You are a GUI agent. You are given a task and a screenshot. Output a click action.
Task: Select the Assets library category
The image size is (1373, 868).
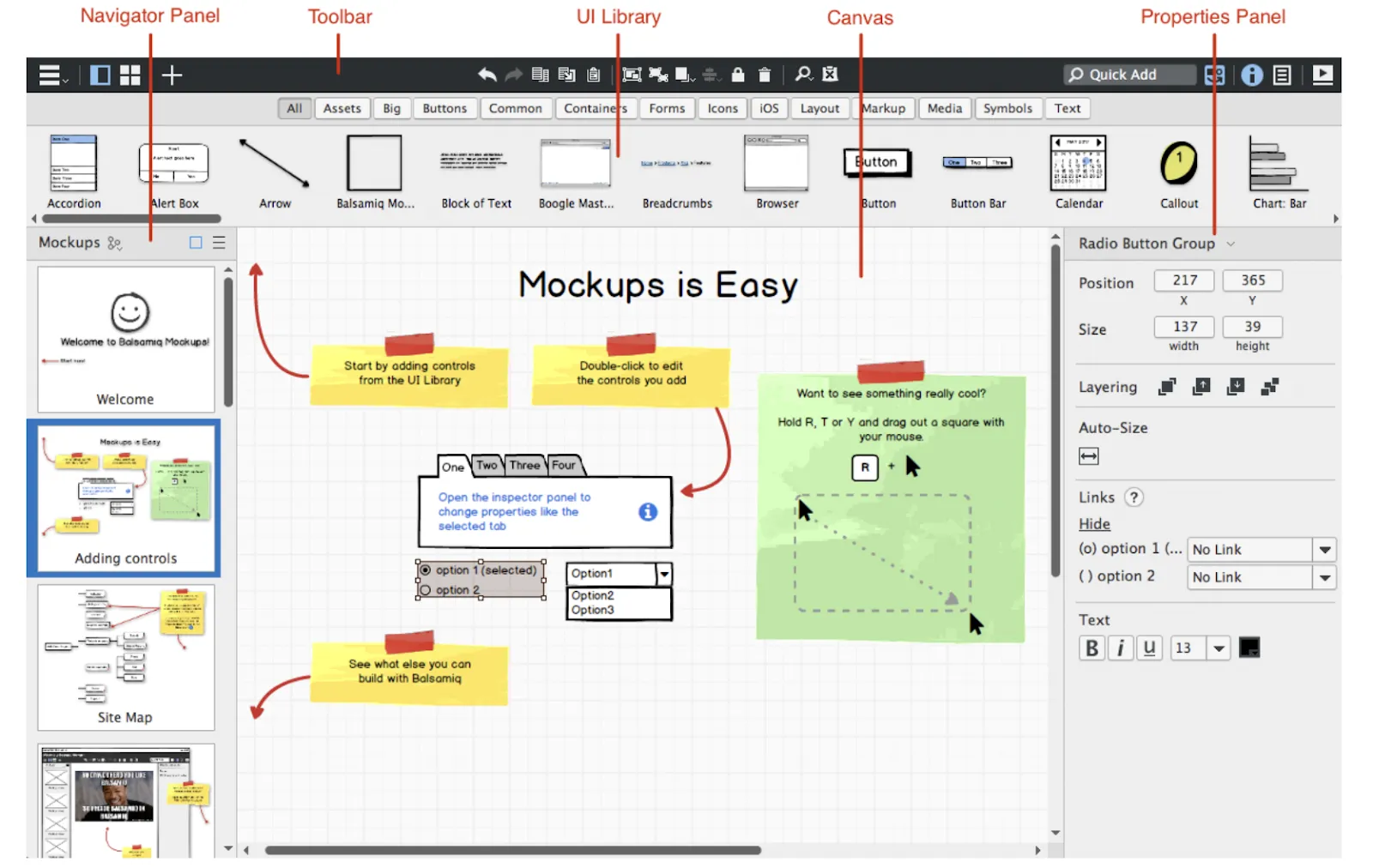342,108
